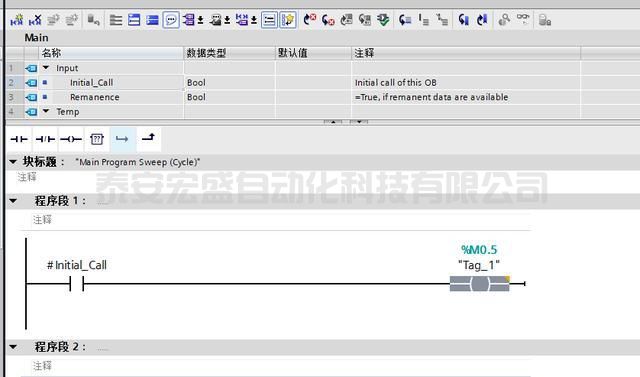The image size is (640, 377).
Task: Toggle the outlined list-view toolbar button
Action: pos(269,20)
